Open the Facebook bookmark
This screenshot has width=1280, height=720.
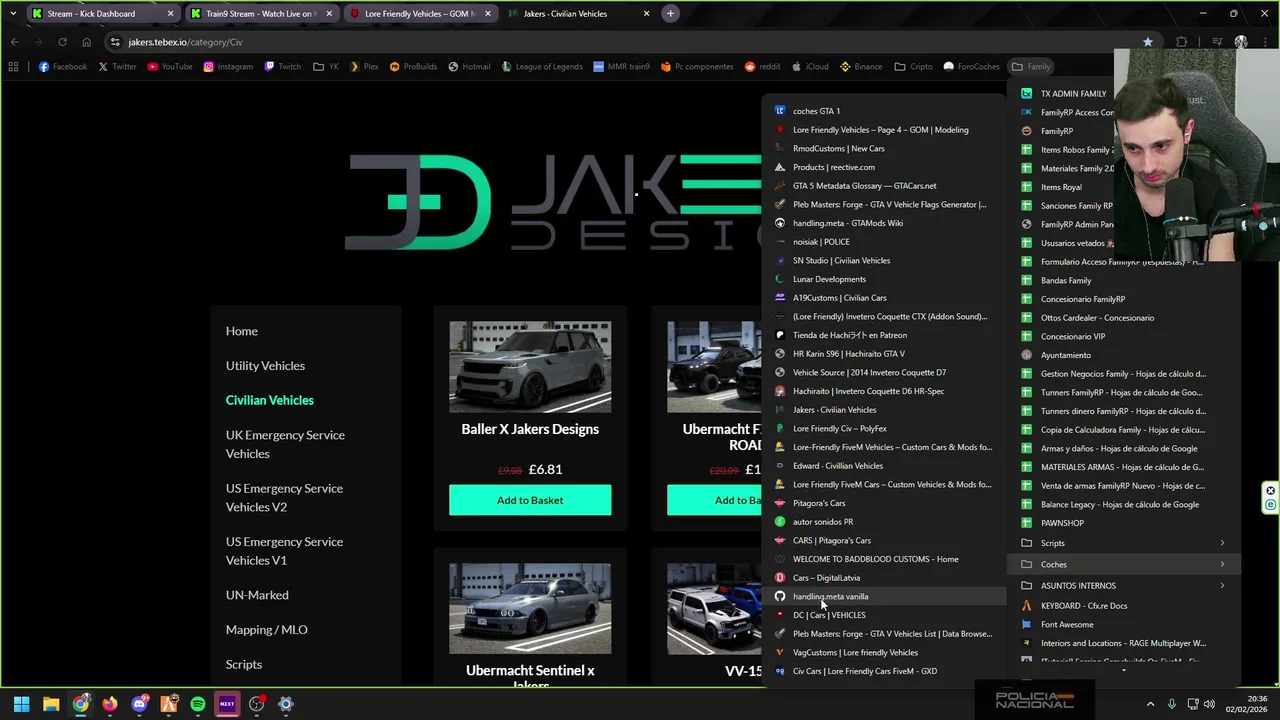62,67
